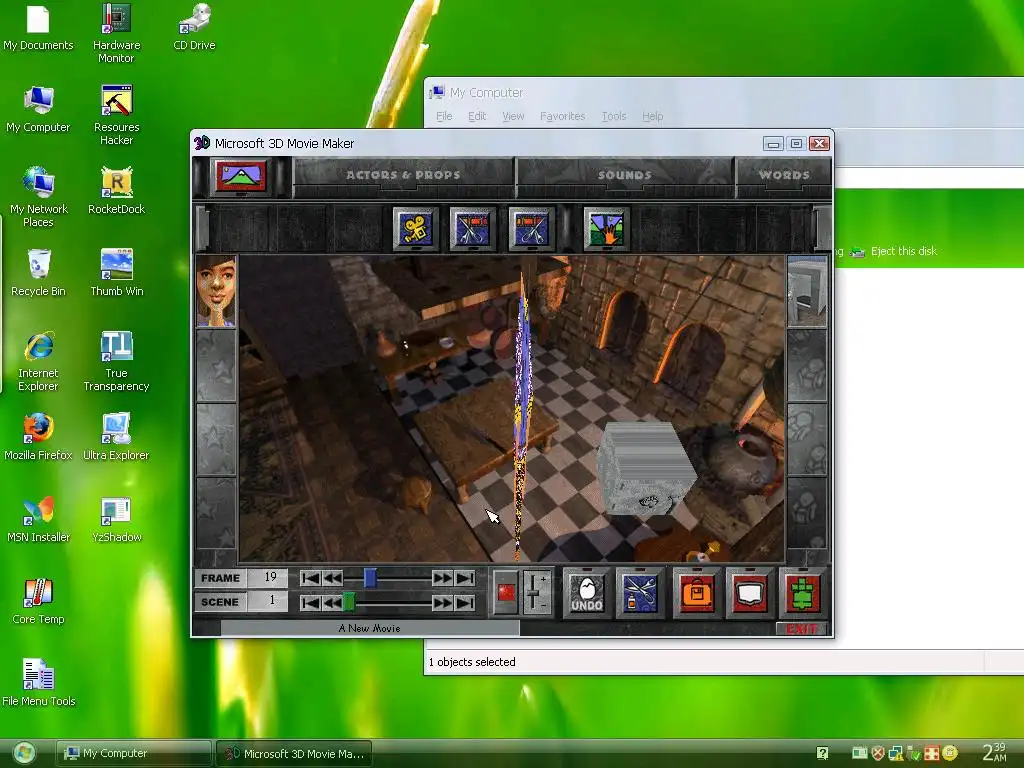This screenshot has height=768, width=1024.
Task: Open View menu in My Computer window
Action: 513,116
